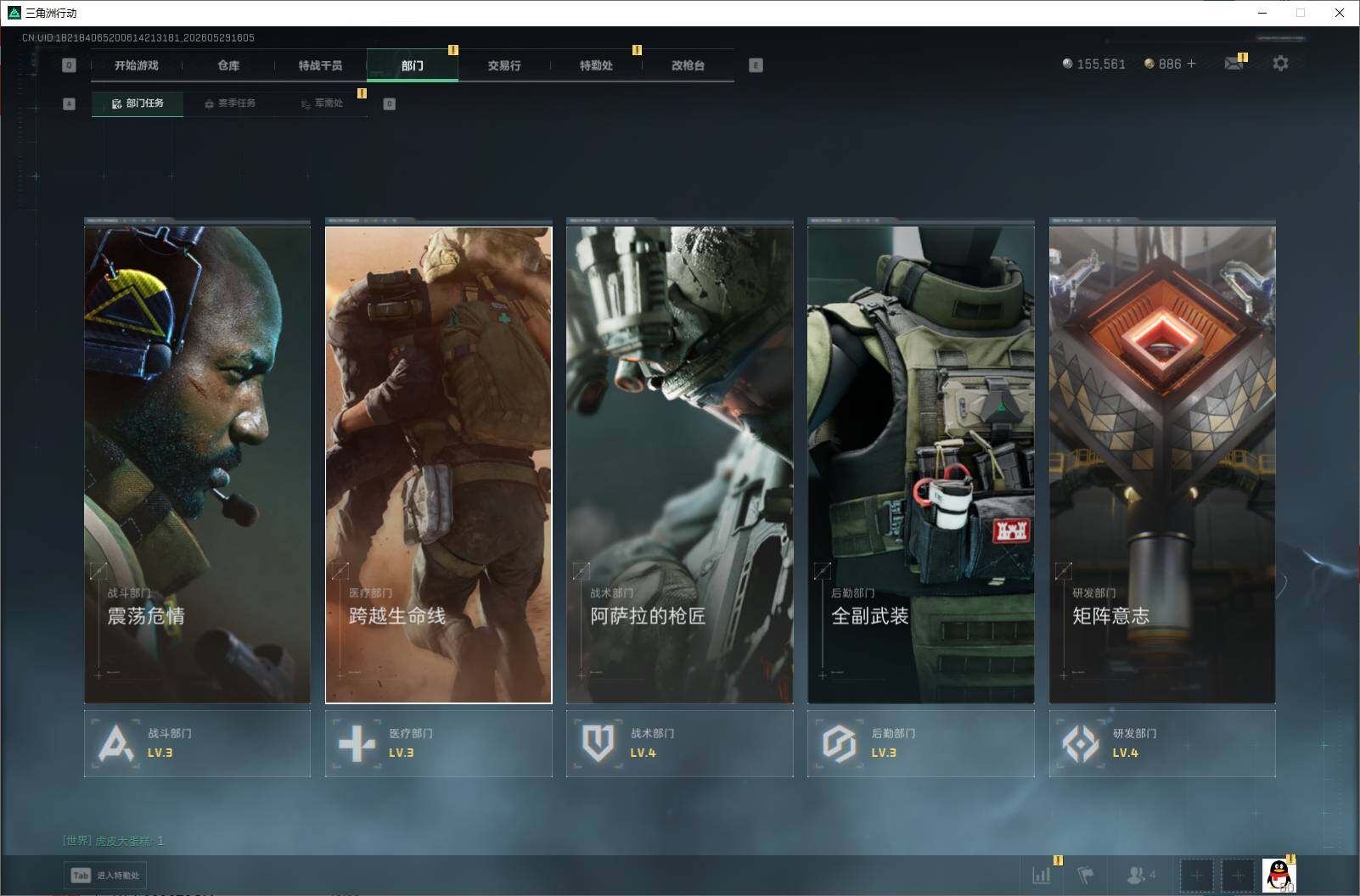Click the CN UID text at top

138,37
